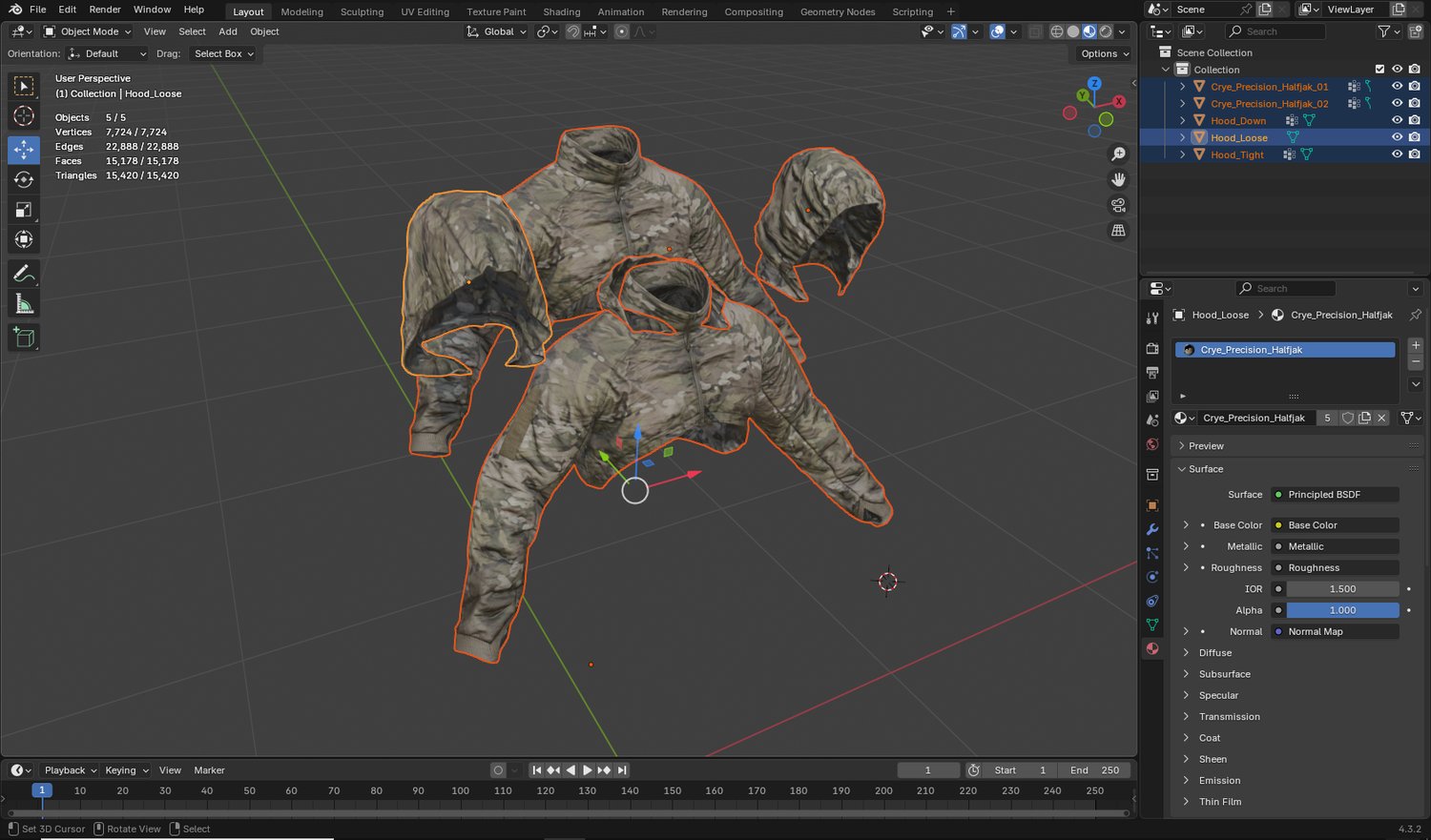
Task: Open viewport Options button
Action: pyautogui.click(x=1104, y=54)
